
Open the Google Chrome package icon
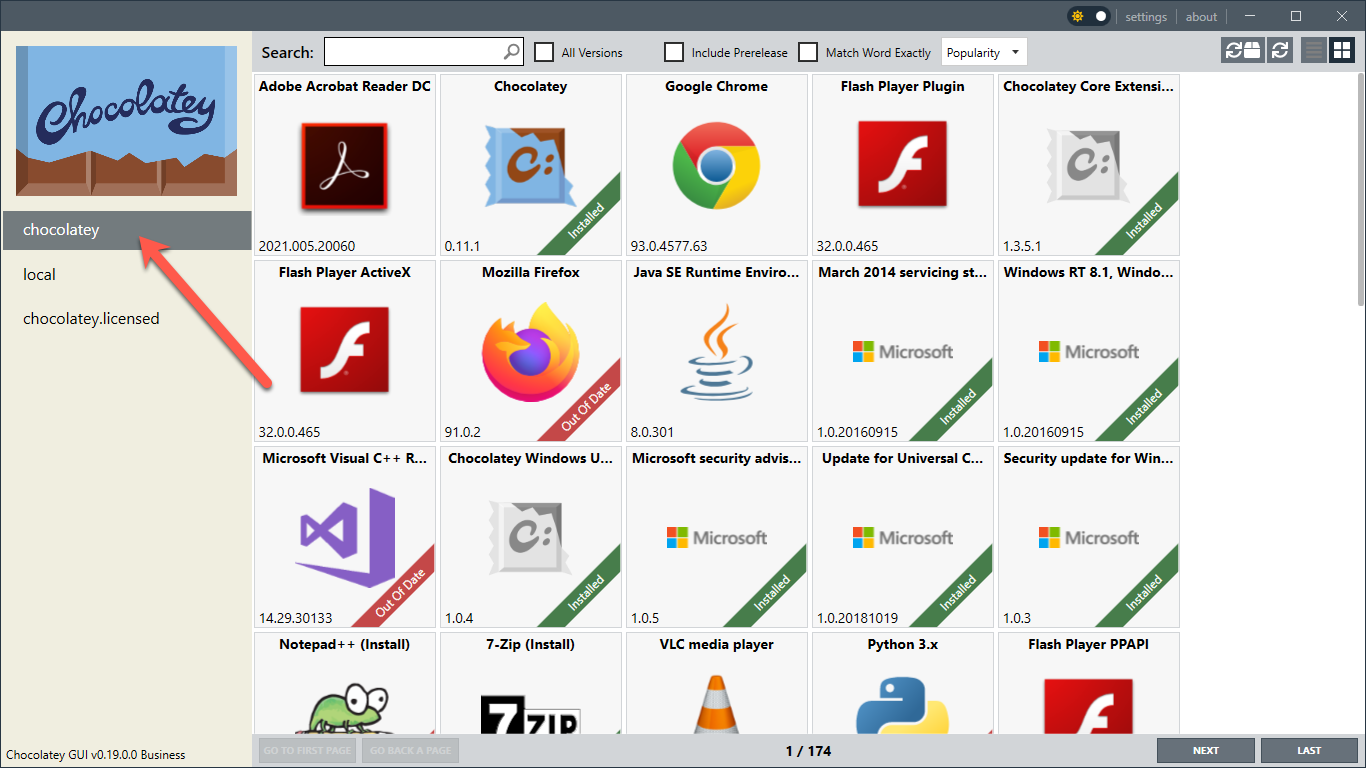716,166
